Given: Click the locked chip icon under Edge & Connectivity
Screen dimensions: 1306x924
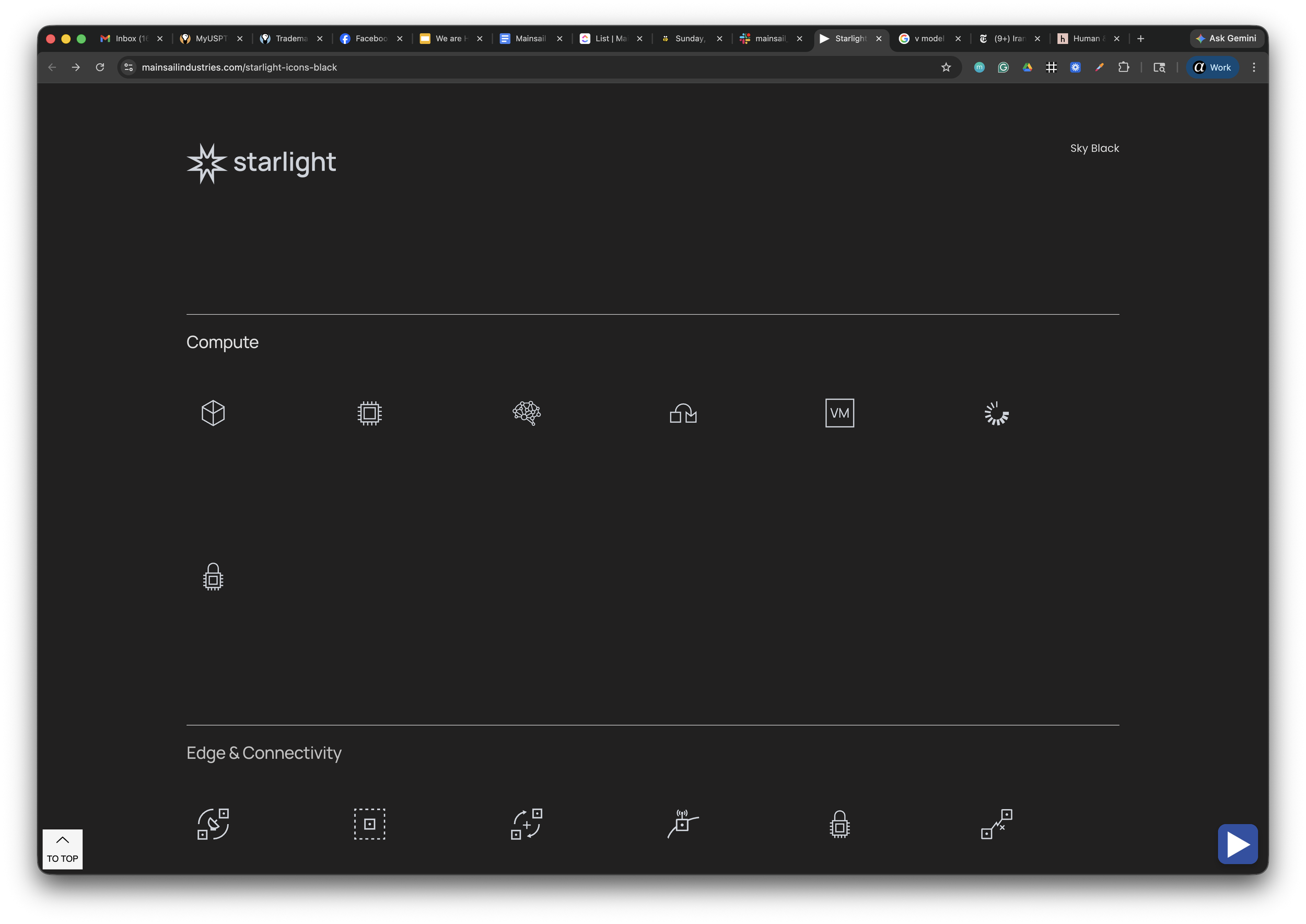Looking at the screenshot, I should [839, 824].
